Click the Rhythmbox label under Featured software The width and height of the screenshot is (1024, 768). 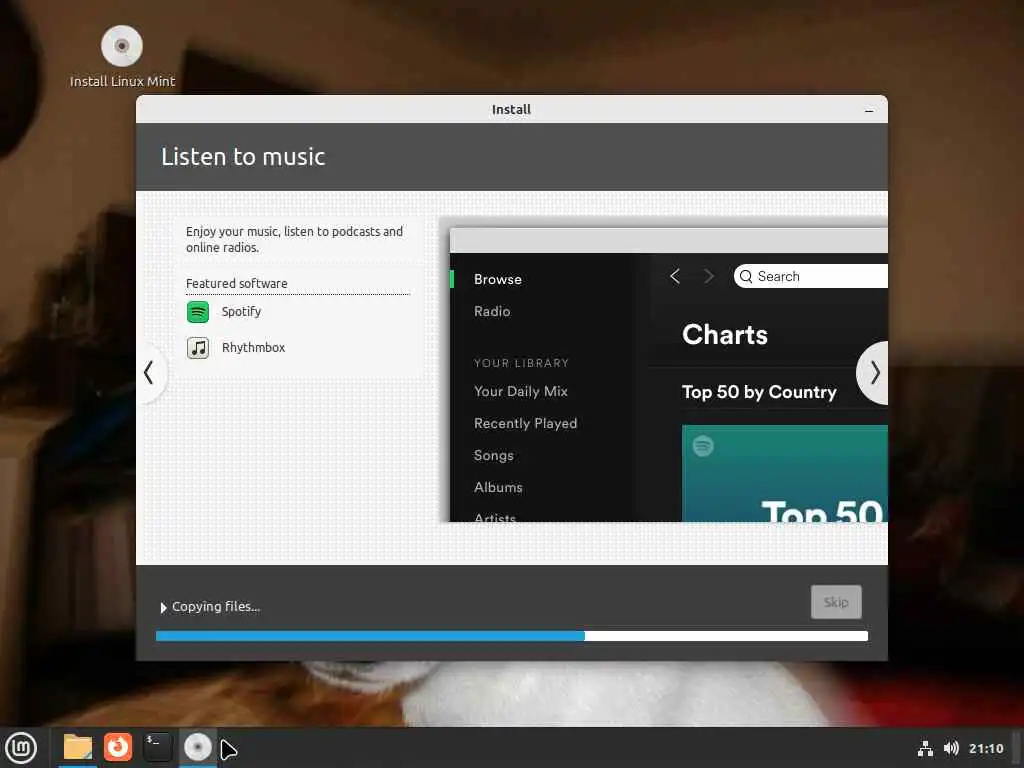(253, 347)
